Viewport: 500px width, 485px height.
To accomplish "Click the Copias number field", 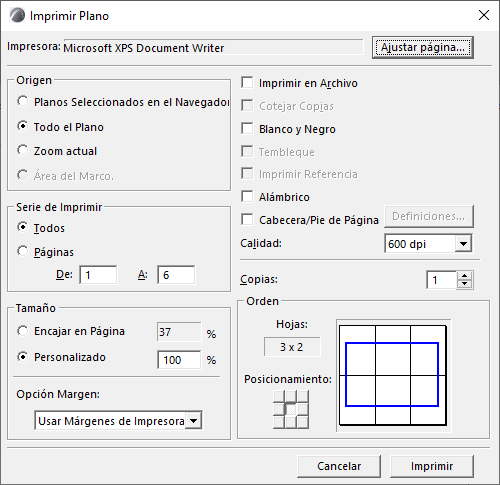I will tap(441, 280).
